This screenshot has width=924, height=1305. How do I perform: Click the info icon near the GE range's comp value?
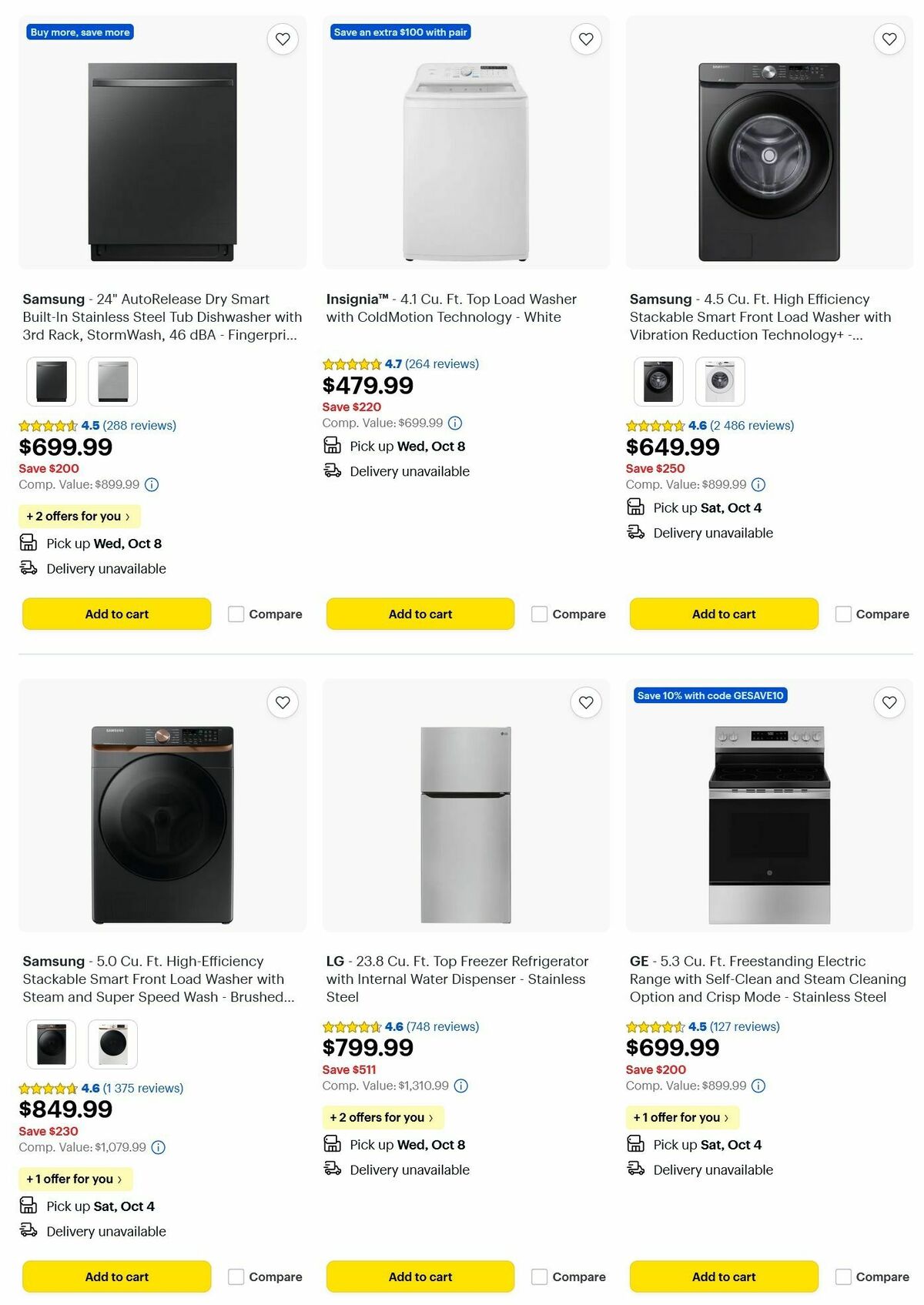[x=758, y=1086]
